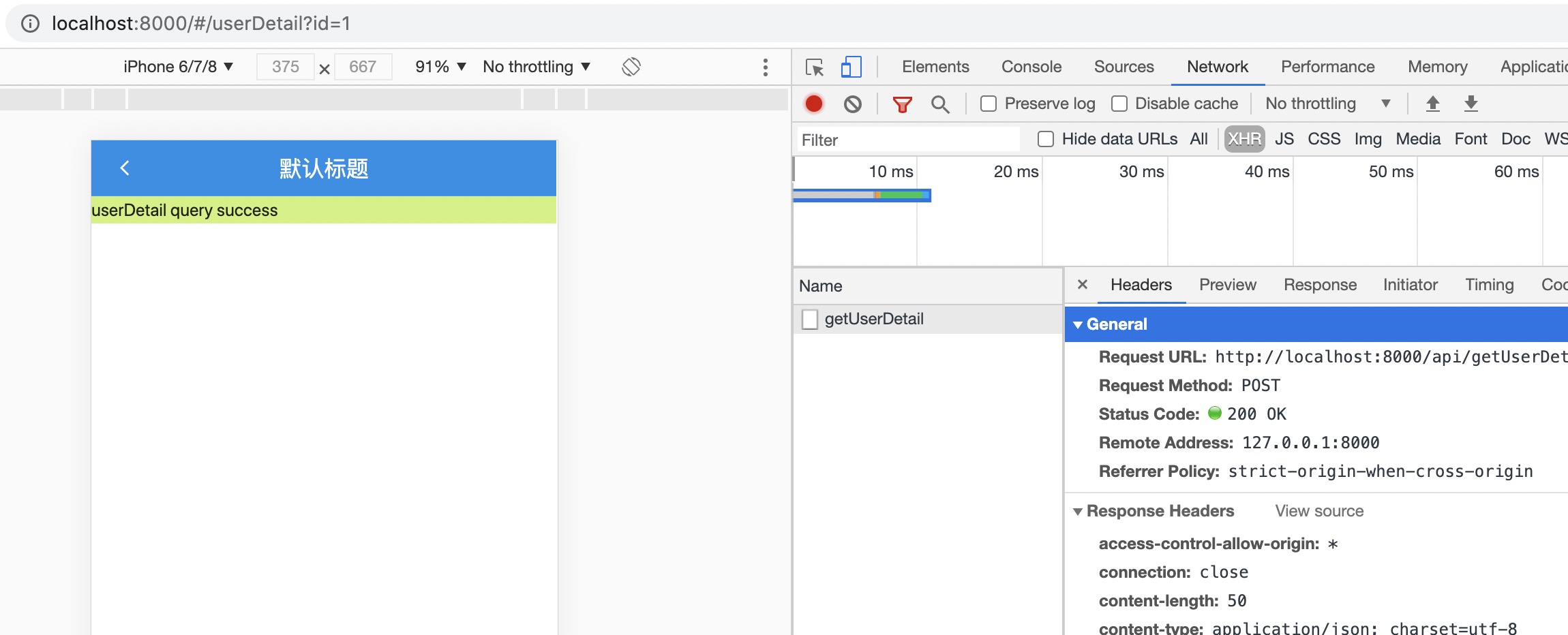Go back using header arrow in mobile page
This screenshot has width=1568, height=635.
click(x=125, y=168)
